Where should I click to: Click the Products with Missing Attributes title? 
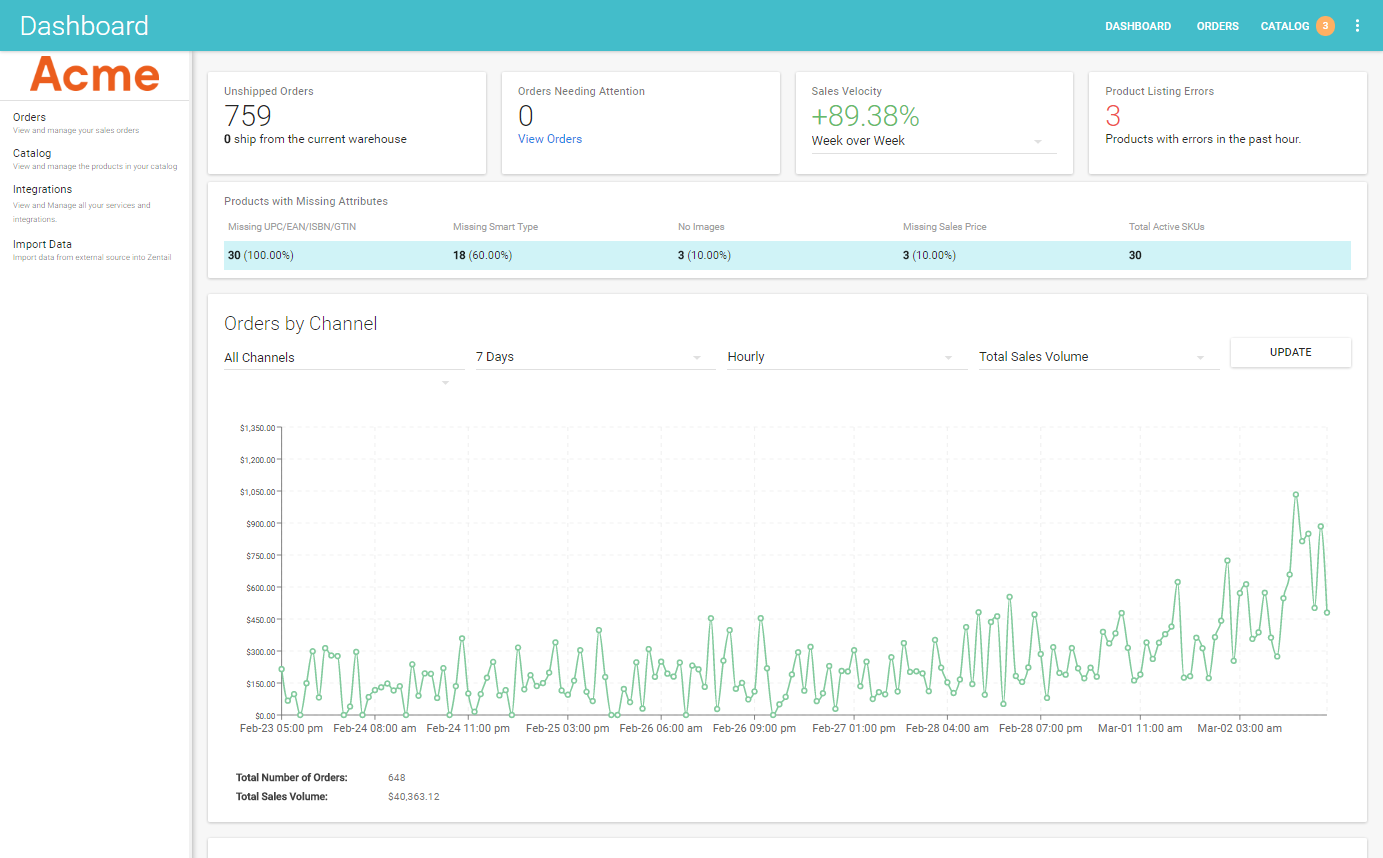(x=306, y=201)
